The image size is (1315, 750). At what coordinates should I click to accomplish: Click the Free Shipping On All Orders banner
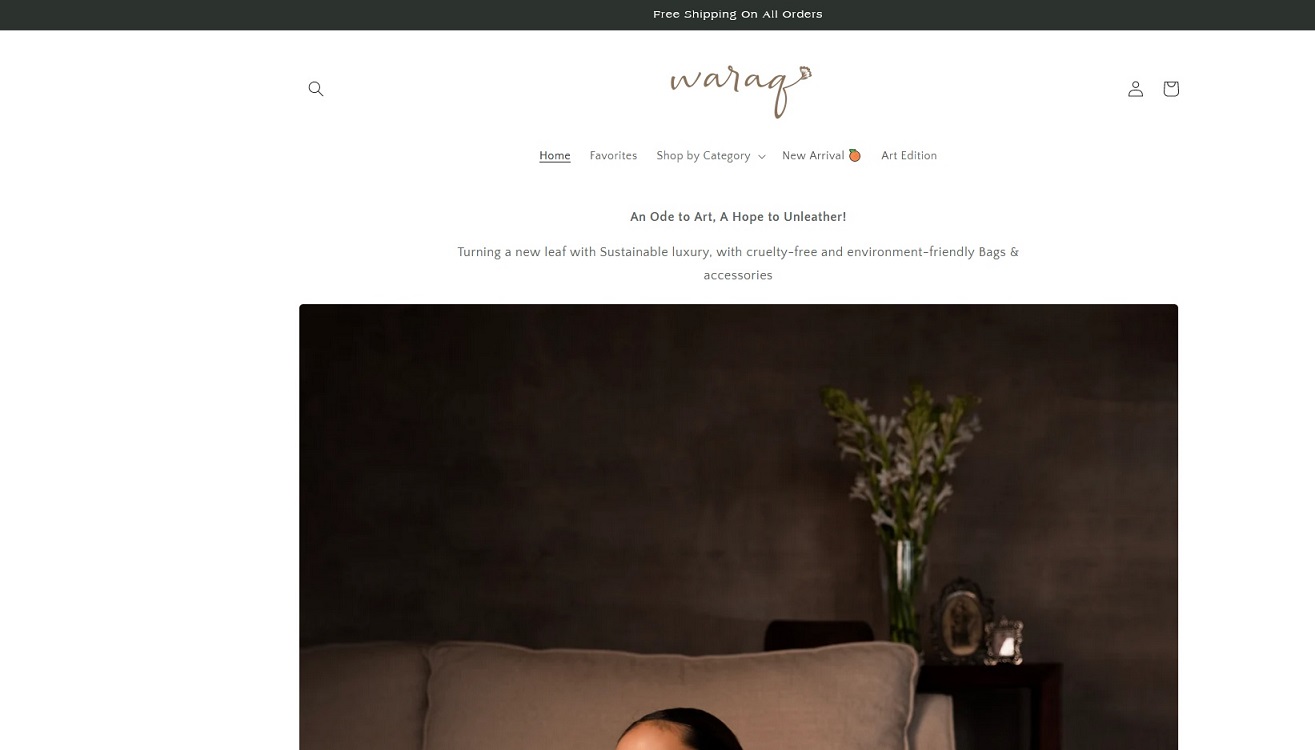(x=738, y=14)
